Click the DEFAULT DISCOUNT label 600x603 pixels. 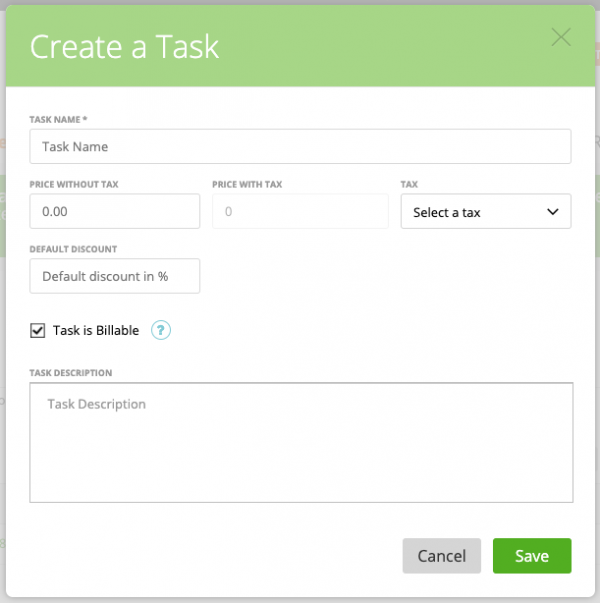pyautogui.click(x=73, y=249)
